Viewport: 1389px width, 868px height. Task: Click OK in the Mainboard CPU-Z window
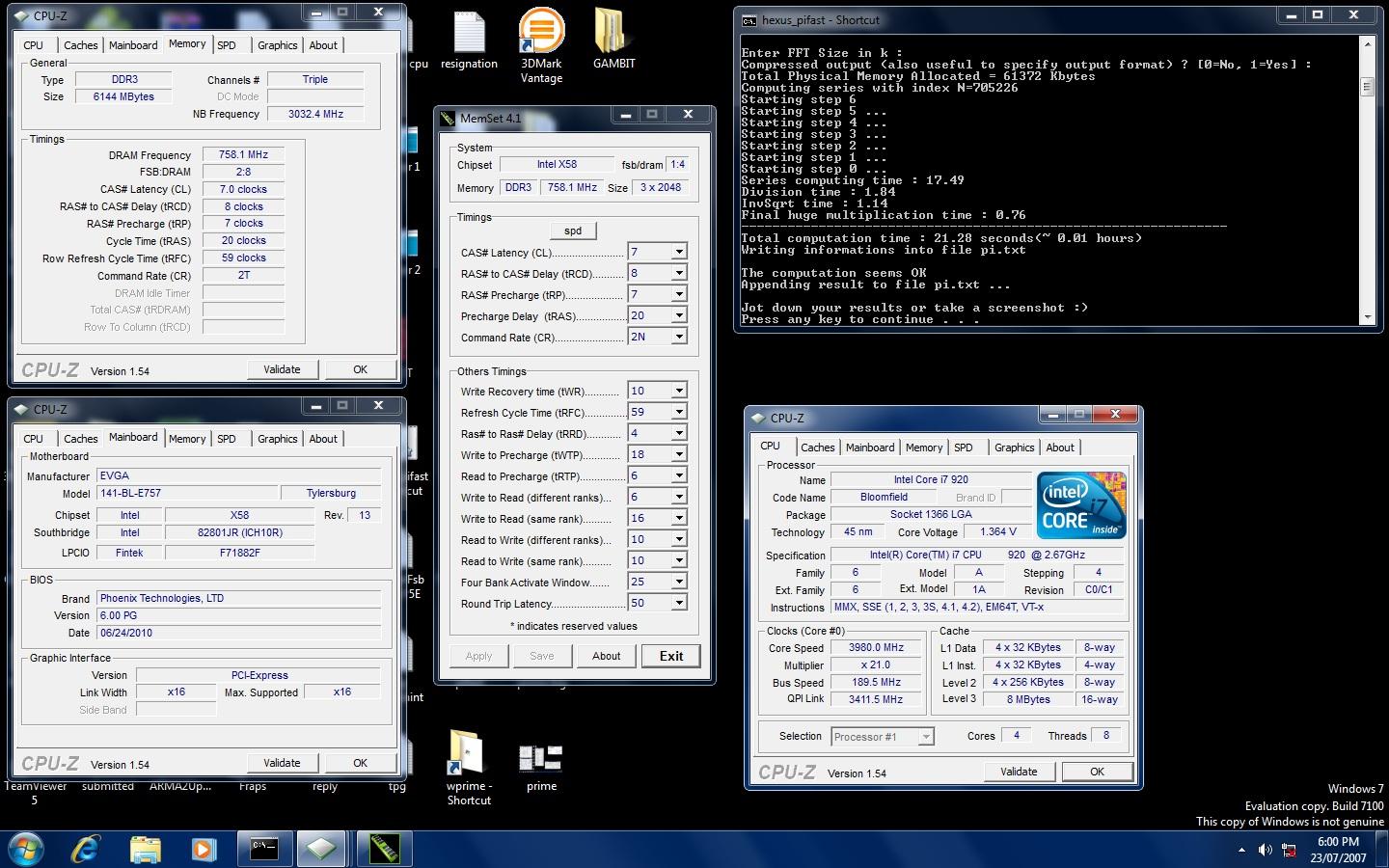point(360,763)
